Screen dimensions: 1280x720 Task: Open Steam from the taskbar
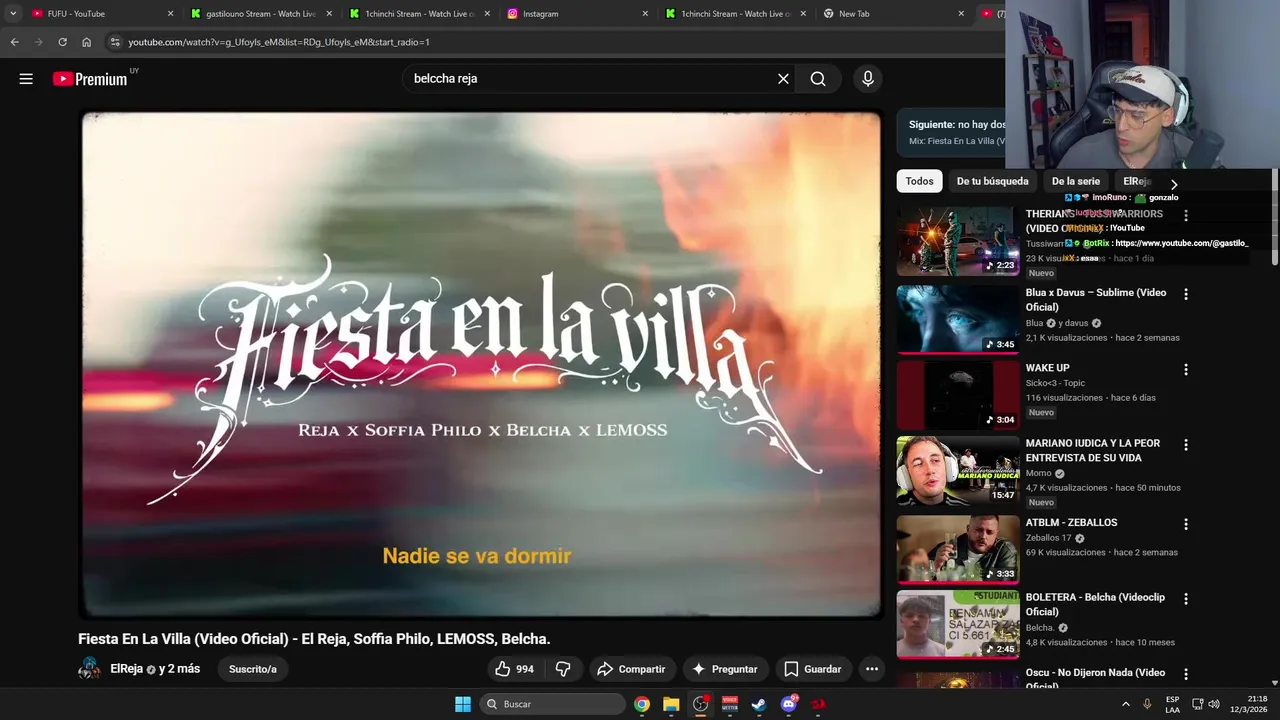tap(759, 704)
